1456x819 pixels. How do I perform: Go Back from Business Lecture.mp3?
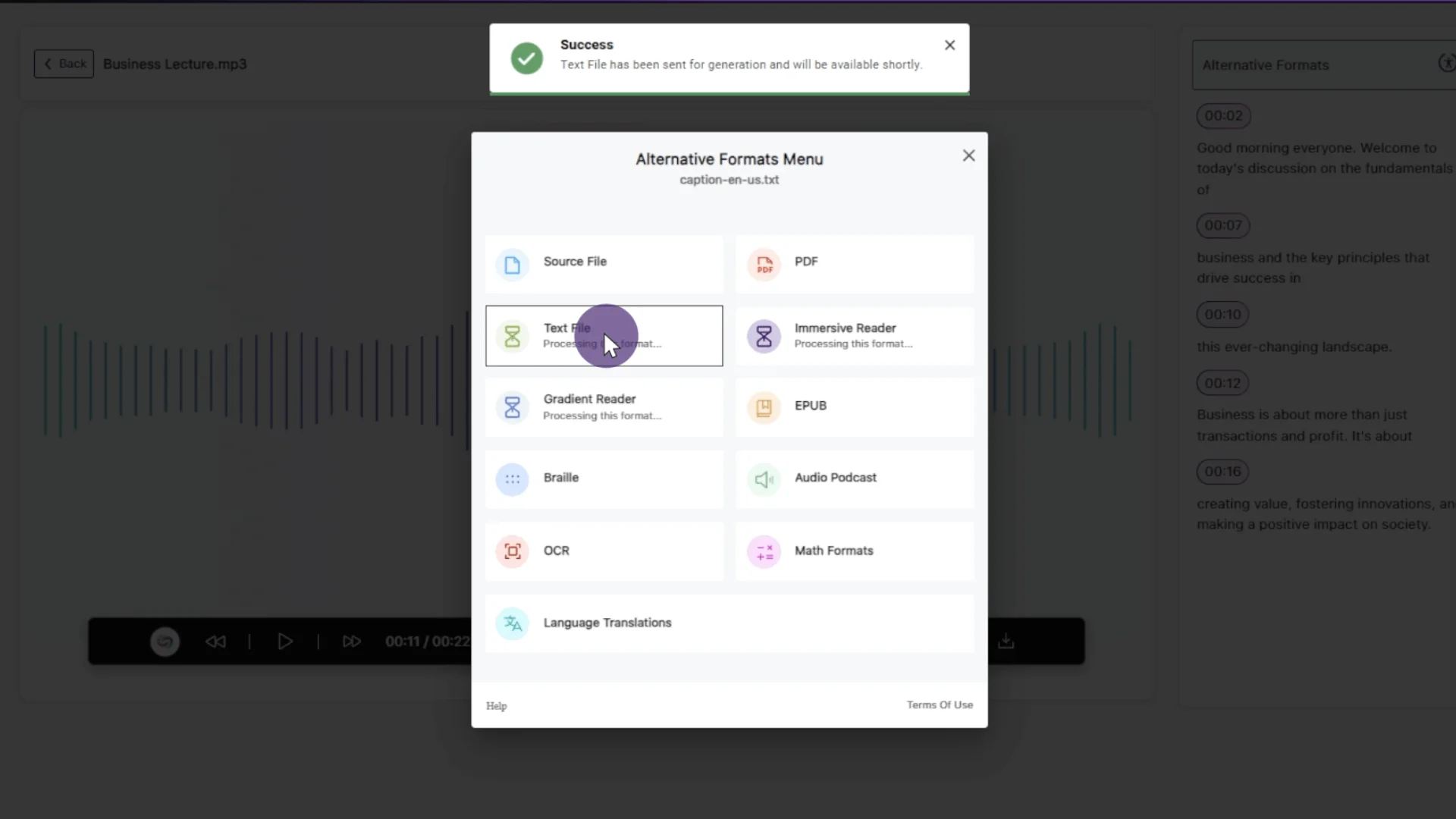click(x=64, y=64)
